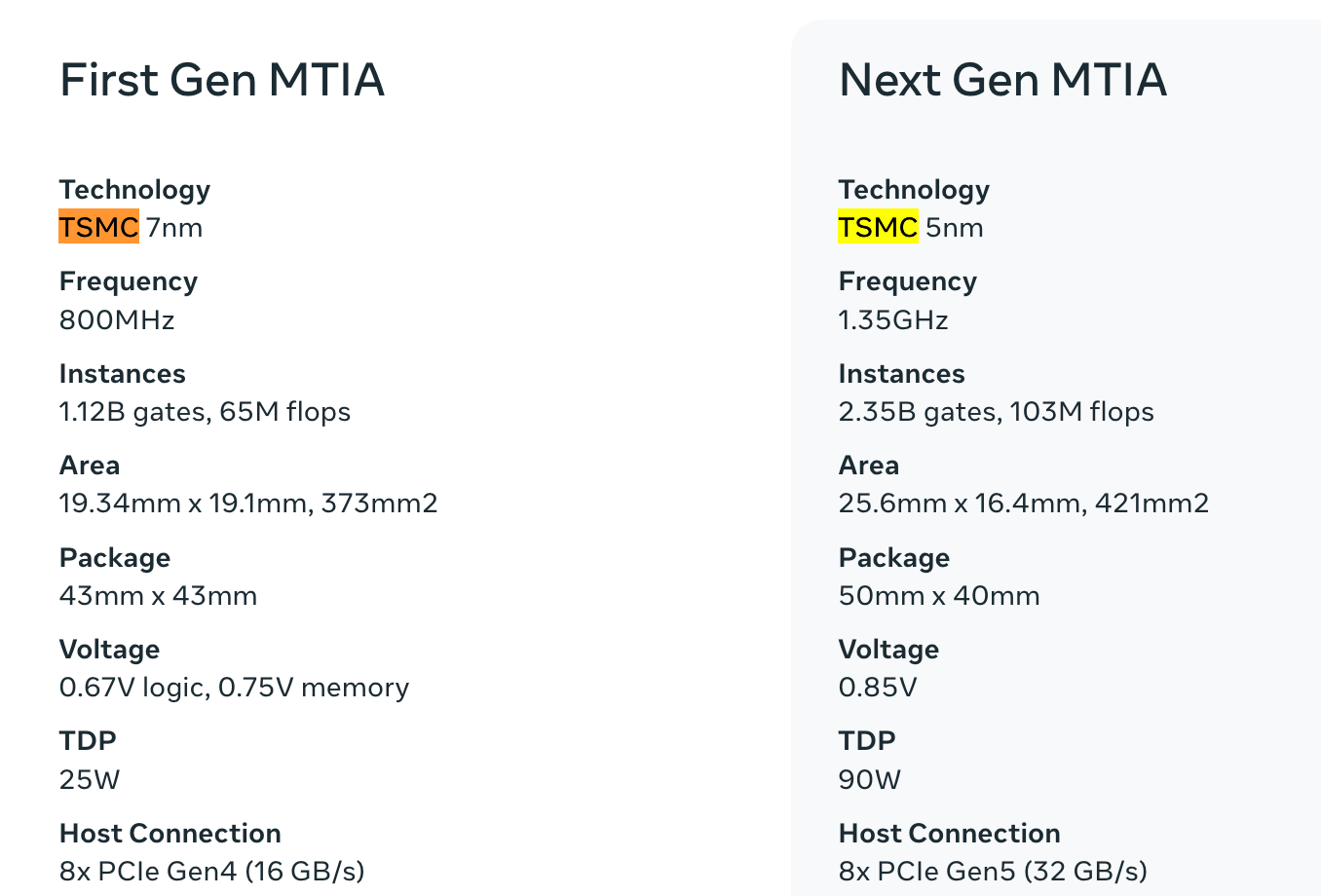Click the orange highlighted TSMC text
The width and height of the screenshot is (1321, 896).
pos(98,227)
